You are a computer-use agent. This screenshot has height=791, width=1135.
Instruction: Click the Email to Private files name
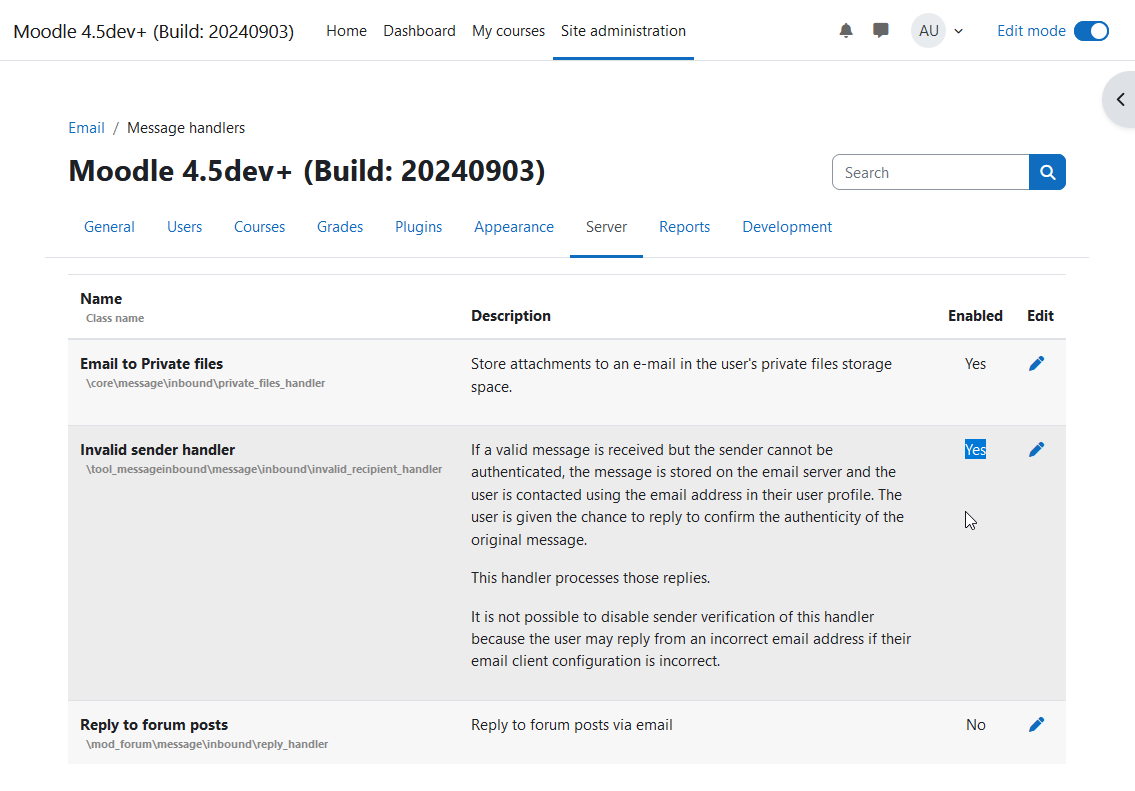coord(151,363)
